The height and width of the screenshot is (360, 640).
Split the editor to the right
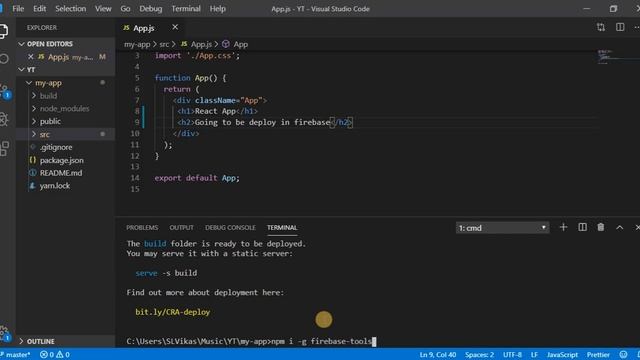[x=620, y=27]
